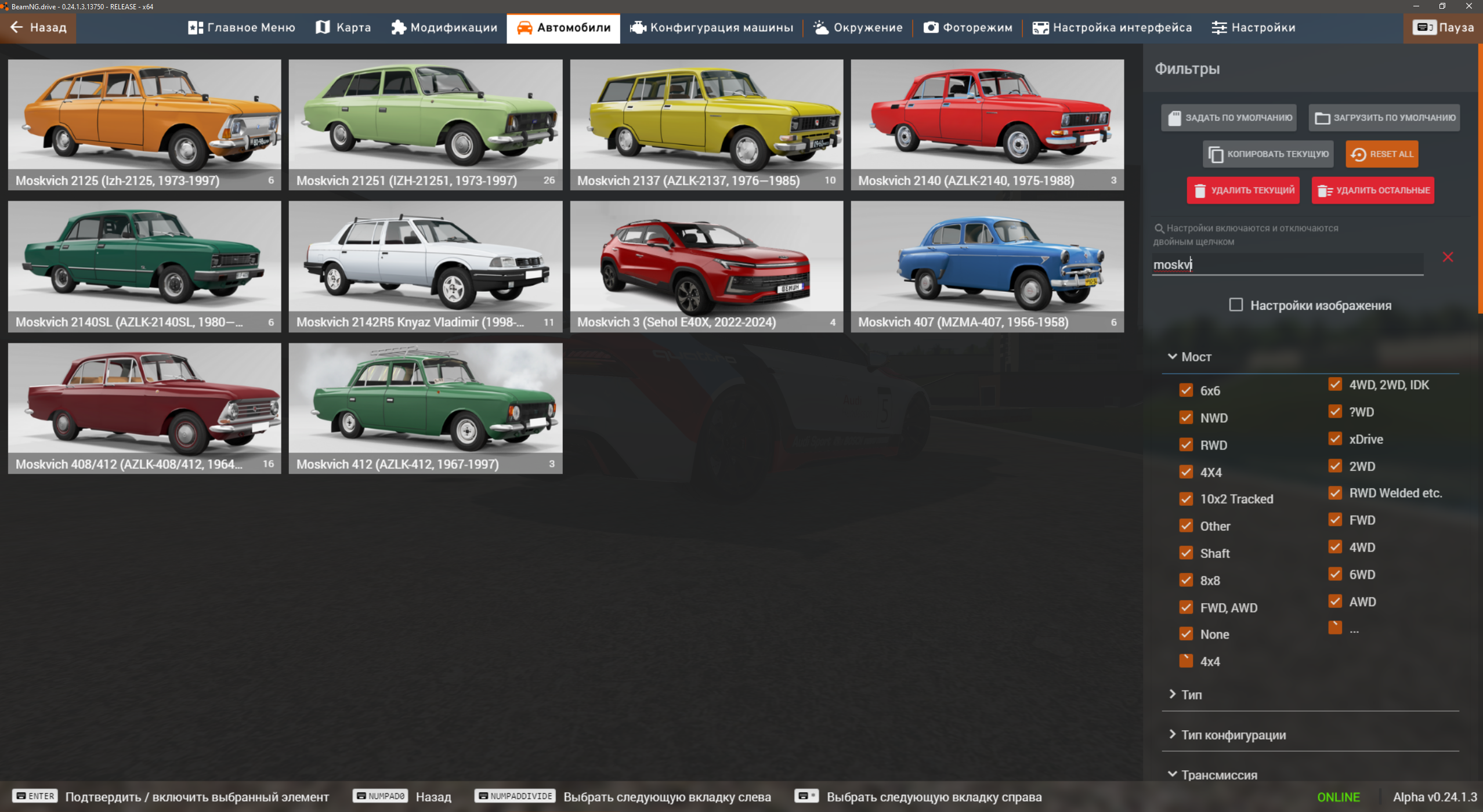Click the back arrow icon next to Назад

(x=16, y=27)
